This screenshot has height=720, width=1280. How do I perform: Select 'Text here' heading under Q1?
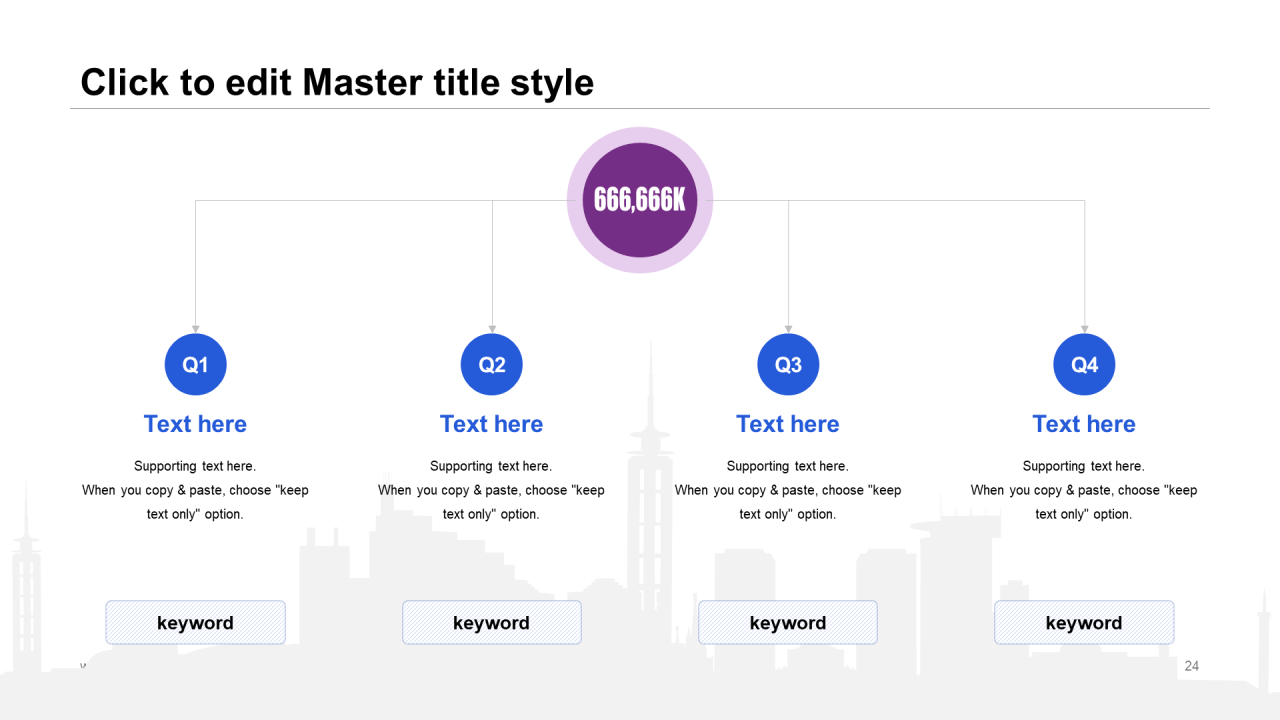click(195, 424)
